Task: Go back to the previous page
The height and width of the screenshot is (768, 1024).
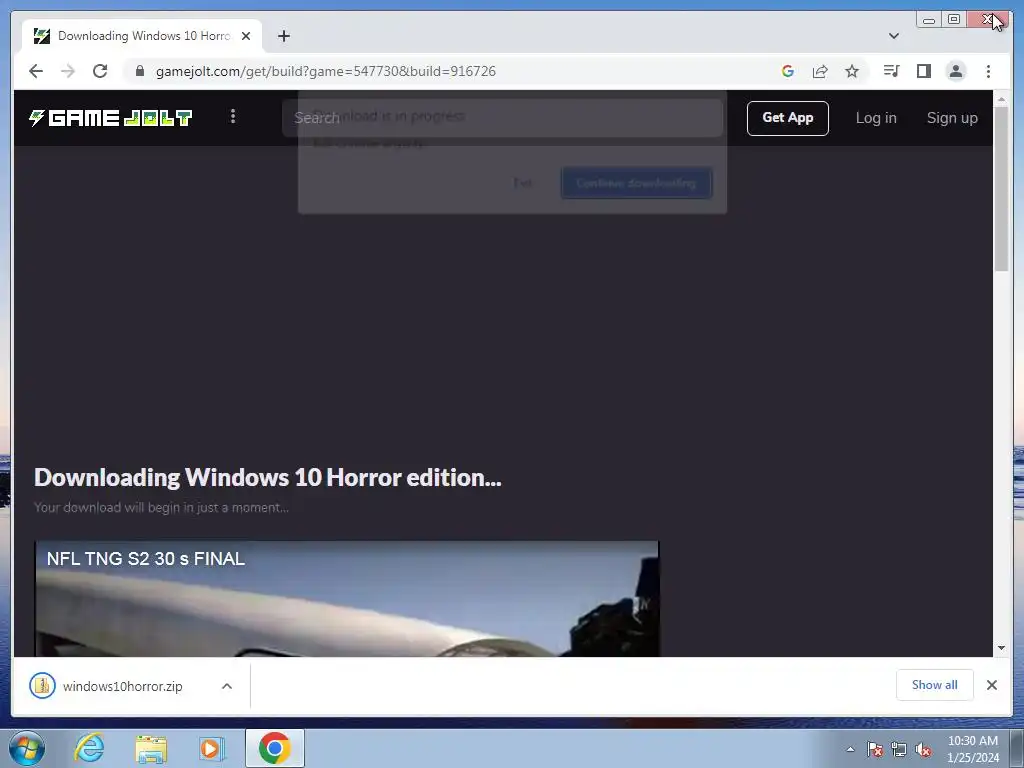Action: click(x=36, y=71)
